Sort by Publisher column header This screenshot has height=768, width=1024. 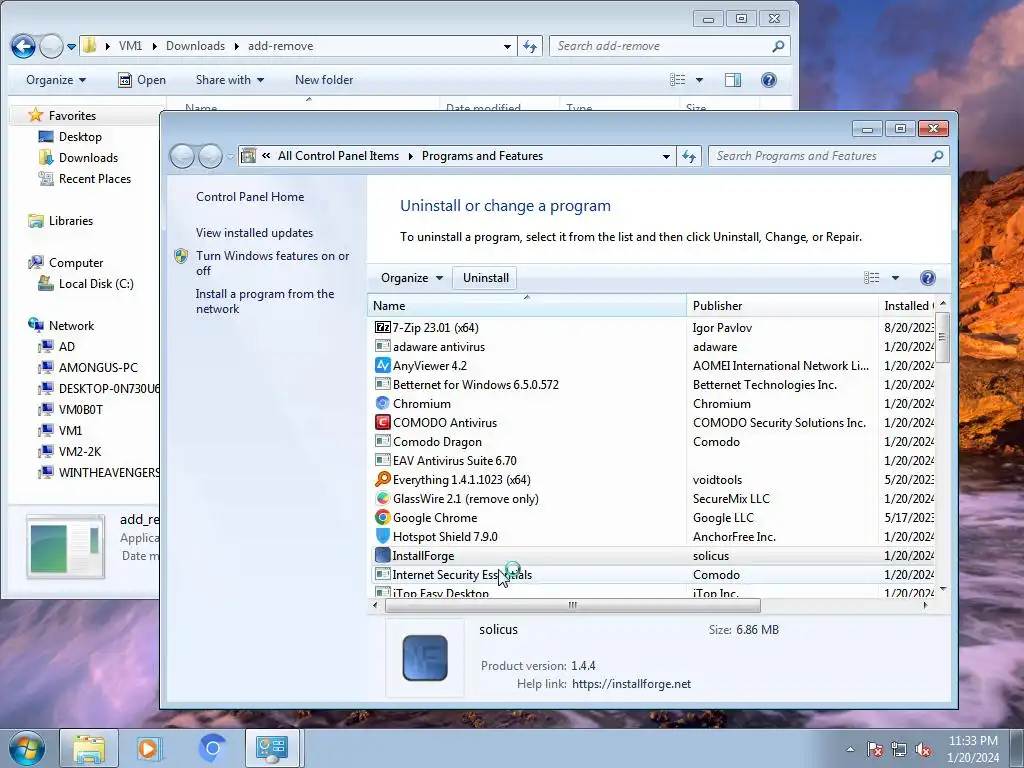(782, 306)
